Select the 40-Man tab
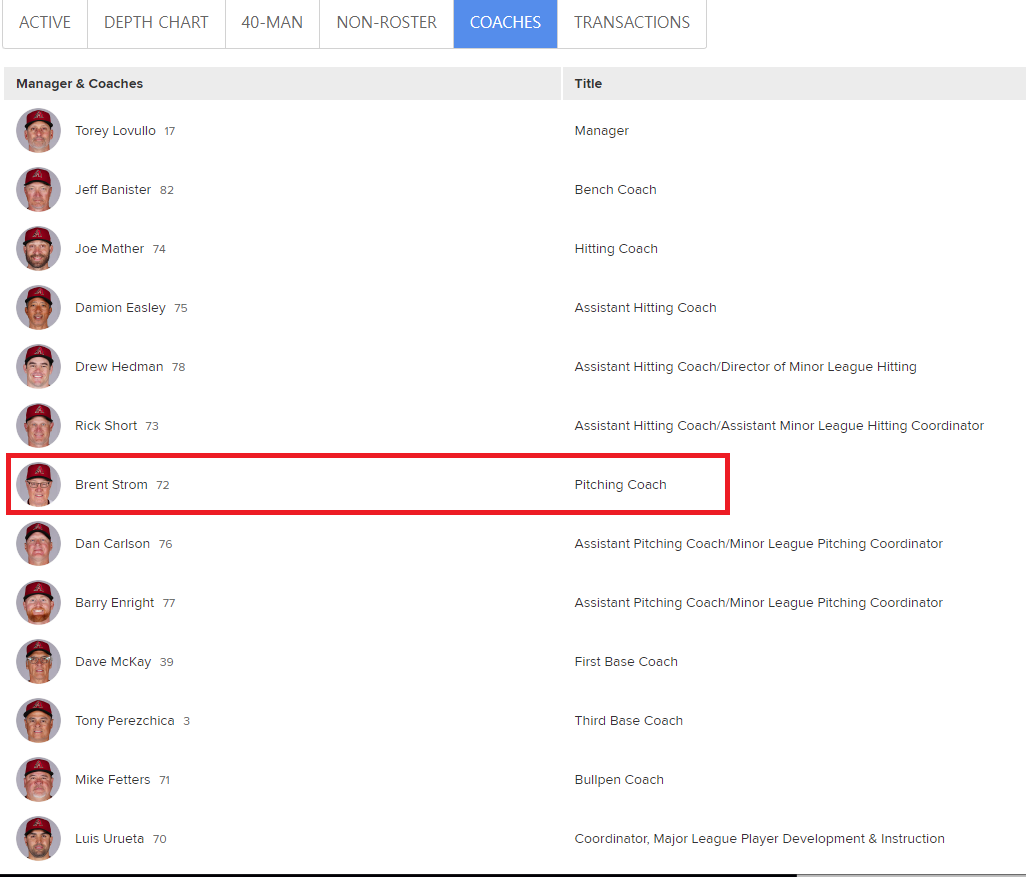1026x877 pixels. [272, 22]
